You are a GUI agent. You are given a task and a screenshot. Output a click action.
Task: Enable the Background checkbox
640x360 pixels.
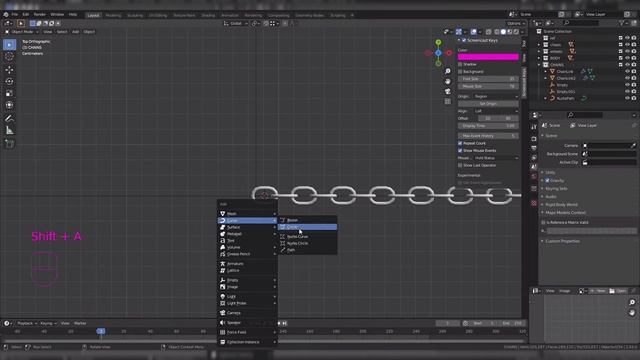click(460, 72)
